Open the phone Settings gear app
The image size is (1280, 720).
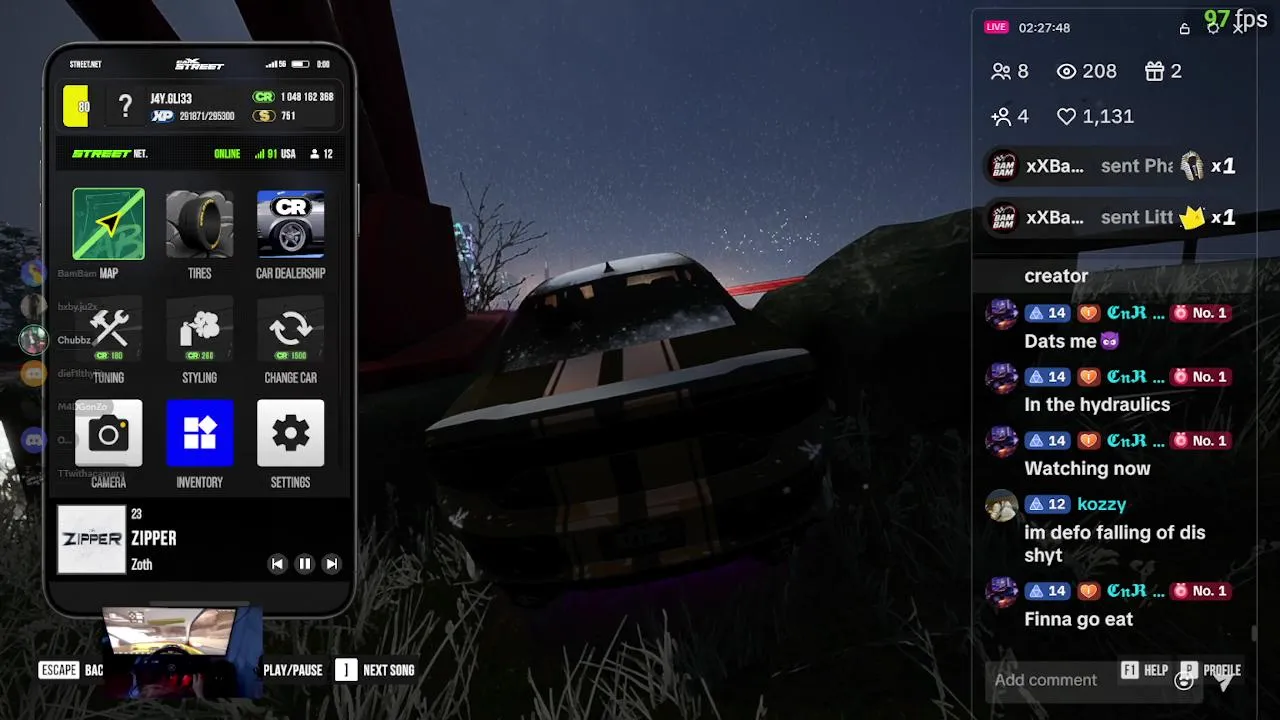290,433
